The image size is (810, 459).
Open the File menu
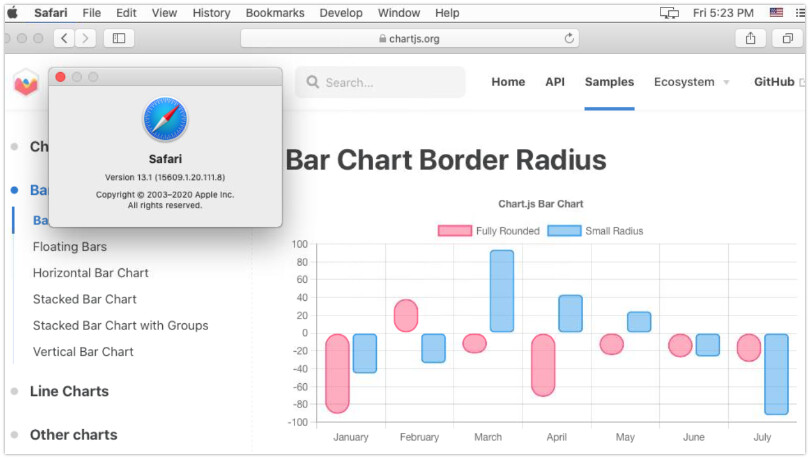click(91, 13)
